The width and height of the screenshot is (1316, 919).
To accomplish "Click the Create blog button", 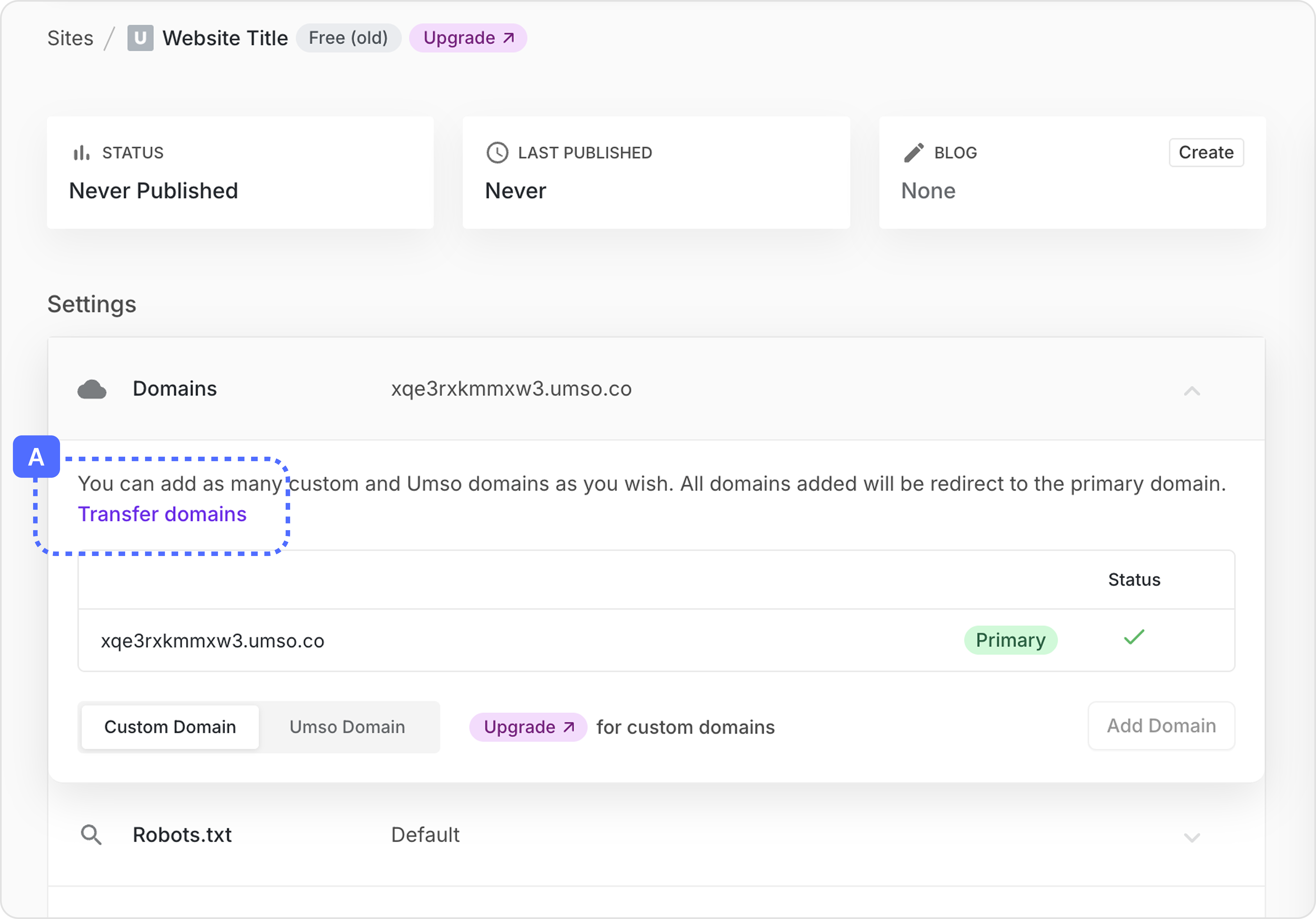I will (x=1206, y=153).
